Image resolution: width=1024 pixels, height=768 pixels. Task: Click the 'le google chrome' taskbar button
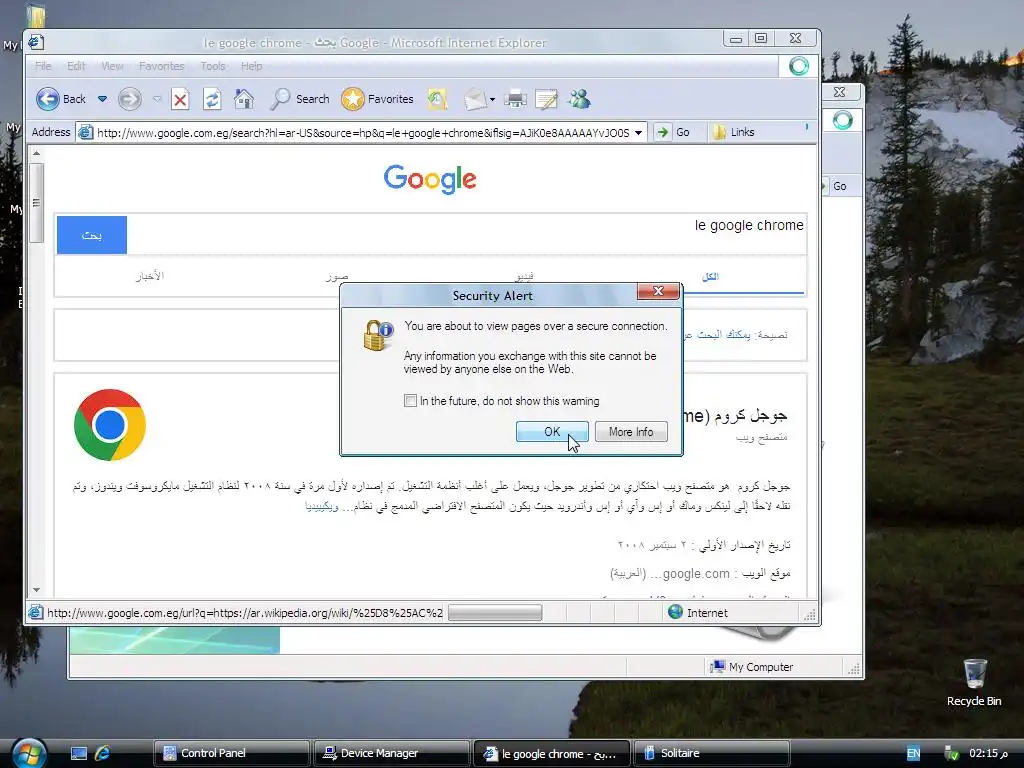pos(551,753)
